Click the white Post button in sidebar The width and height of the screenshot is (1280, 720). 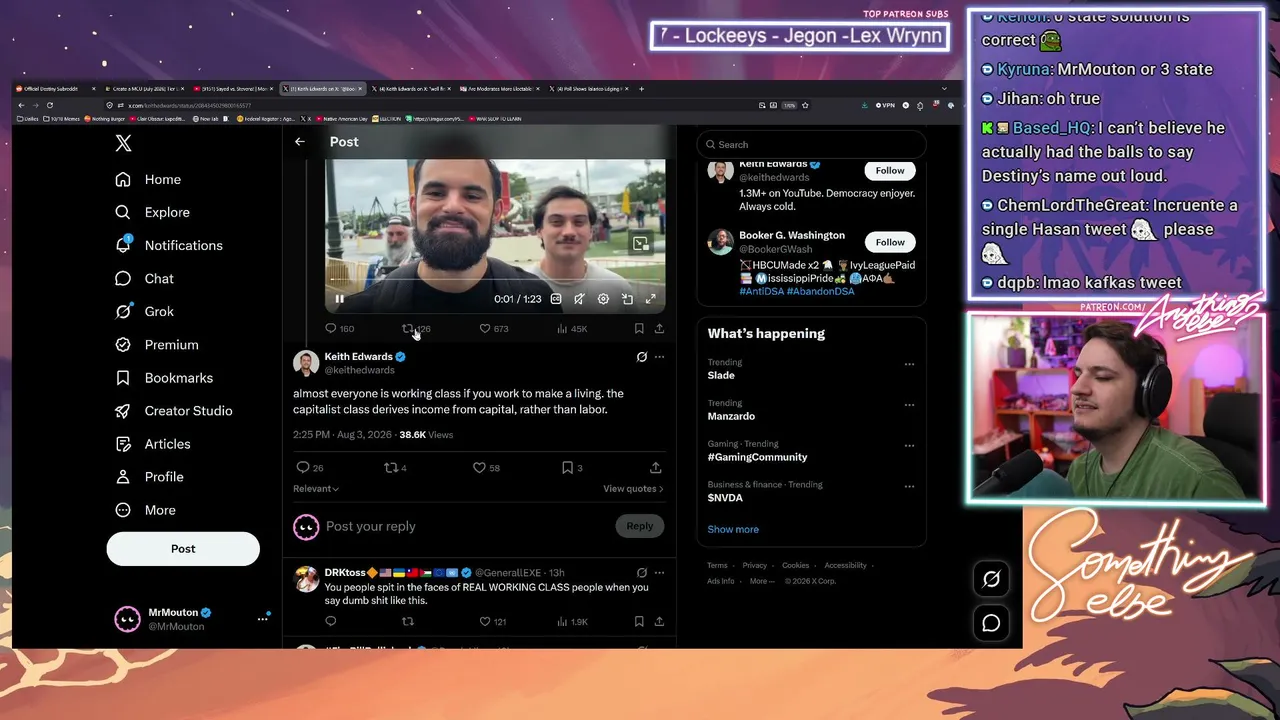click(183, 548)
